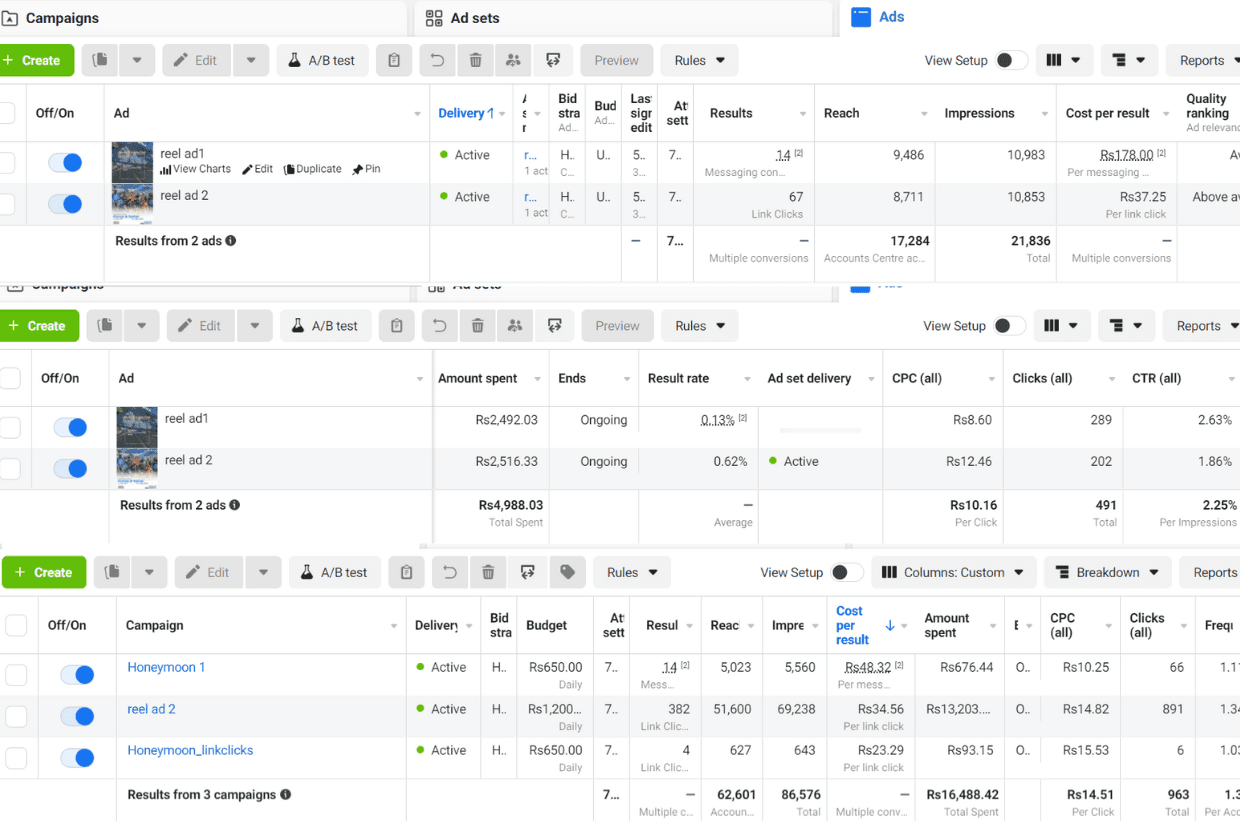Open Amount spent column header dropdown, middle table
The image size is (1240, 821).
[x=537, y=379]
